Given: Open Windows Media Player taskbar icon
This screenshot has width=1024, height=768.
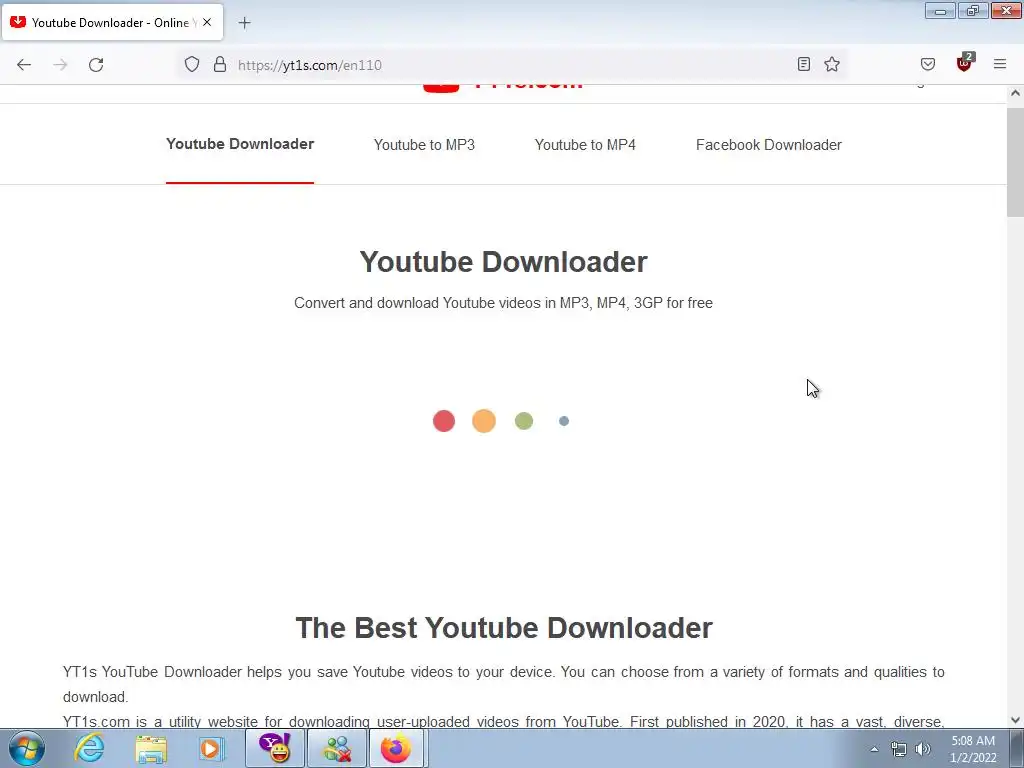Looking at the screenshot, I should (x=211, y=749).
